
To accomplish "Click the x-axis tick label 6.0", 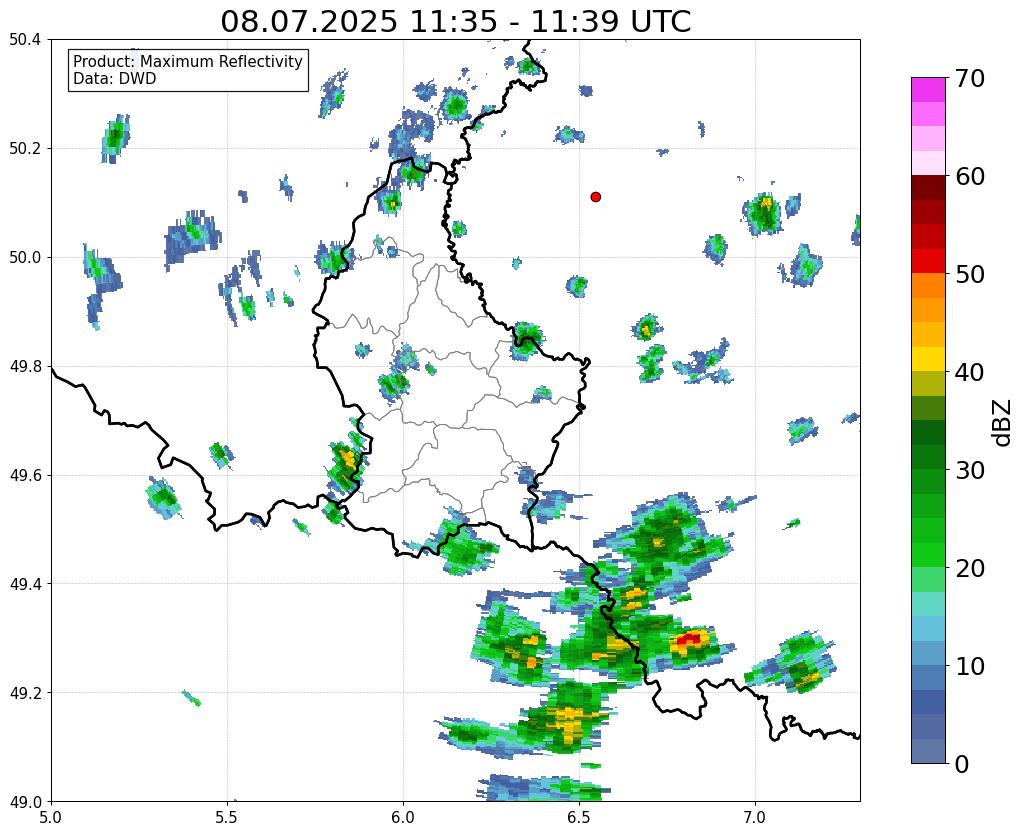I will click(403, 817).
